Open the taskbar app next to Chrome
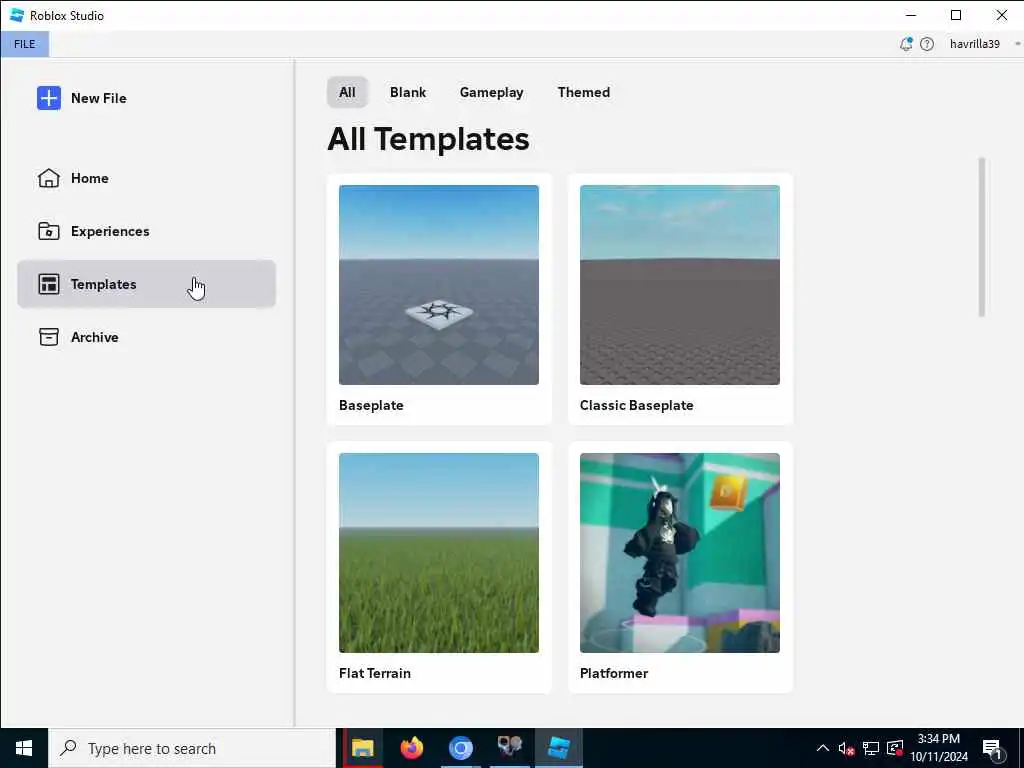The width and height of the screenshot is (1024, 768). coord(509,748)
